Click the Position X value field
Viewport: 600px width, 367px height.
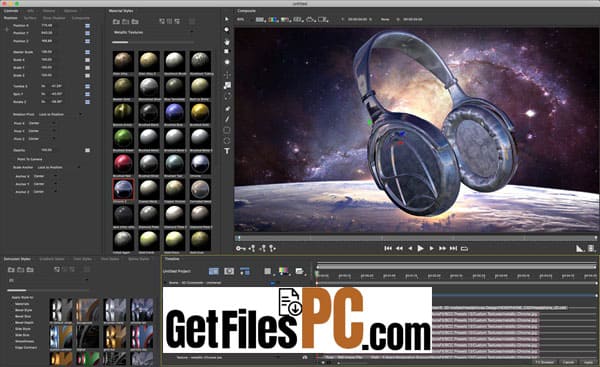(47, 26)
